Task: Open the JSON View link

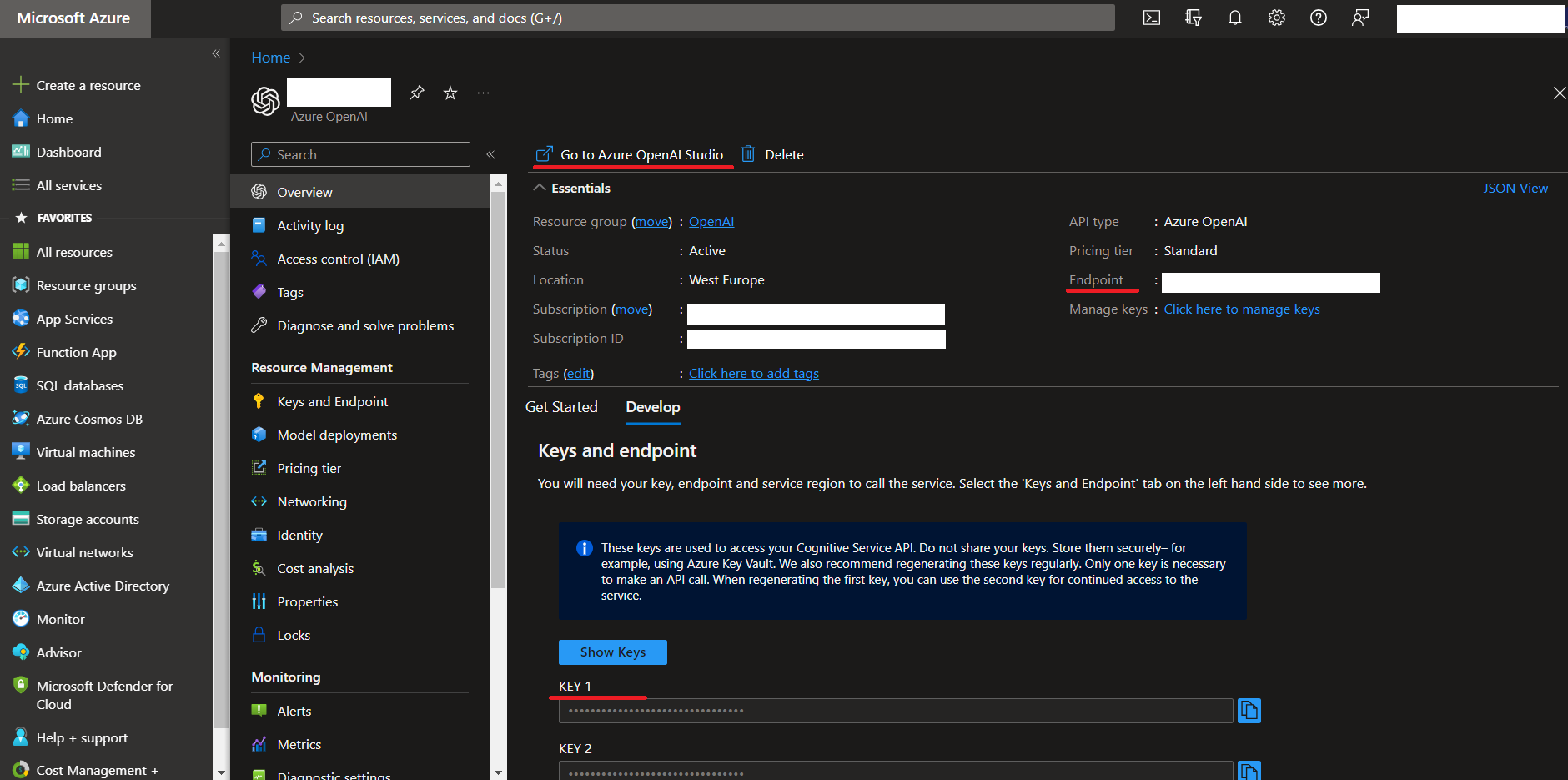Action: click(x=1515, y=189)
